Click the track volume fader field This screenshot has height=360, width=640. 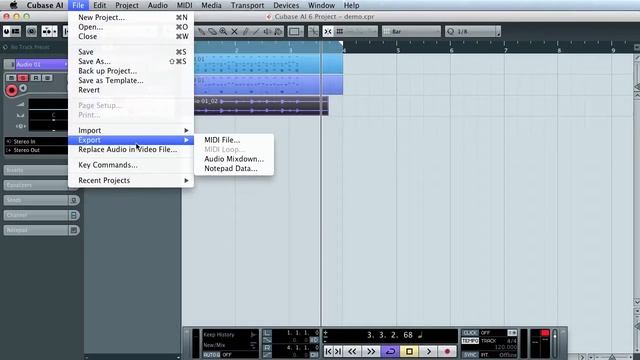(x=48, y=104)
